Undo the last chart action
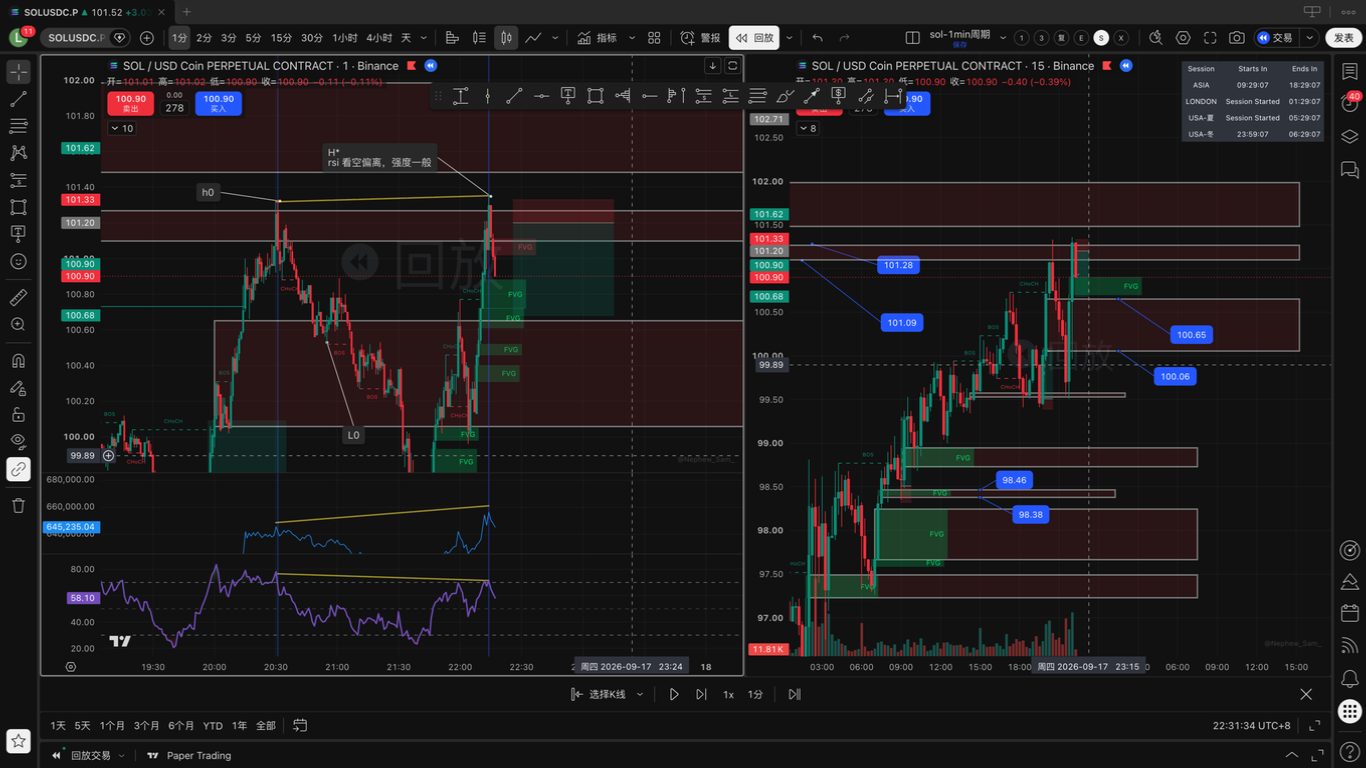Screen dimensions: 1366x768 click(817, 38)
